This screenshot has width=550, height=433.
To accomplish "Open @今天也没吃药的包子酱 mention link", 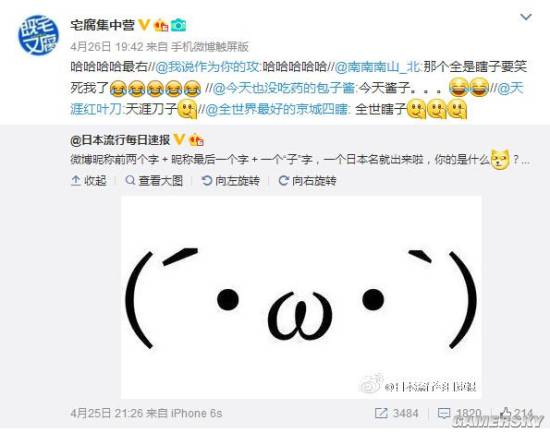I will pyautogui.click(x=284, y=88).
